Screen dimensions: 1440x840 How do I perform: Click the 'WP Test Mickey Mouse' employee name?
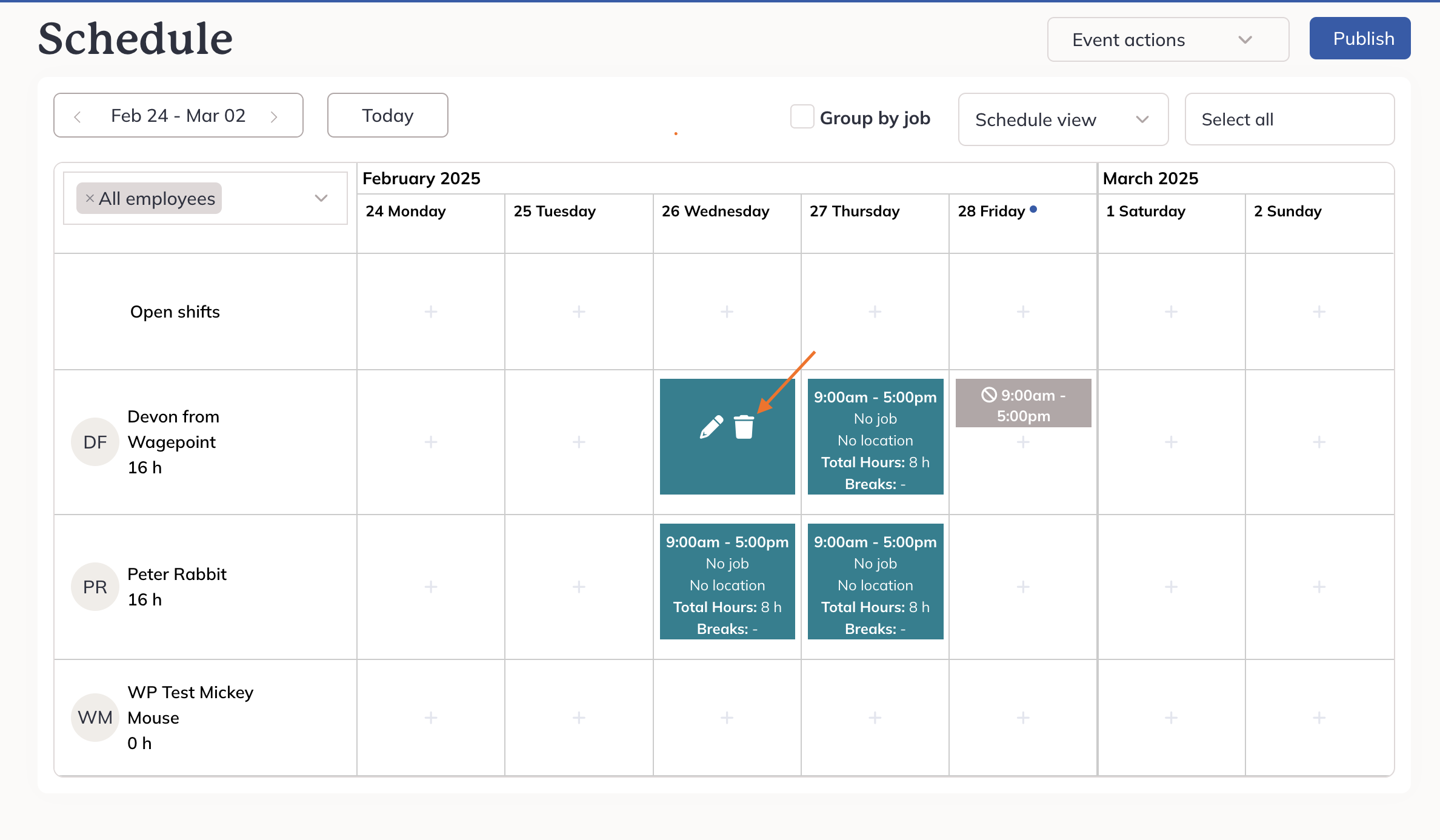pos(190,705)
